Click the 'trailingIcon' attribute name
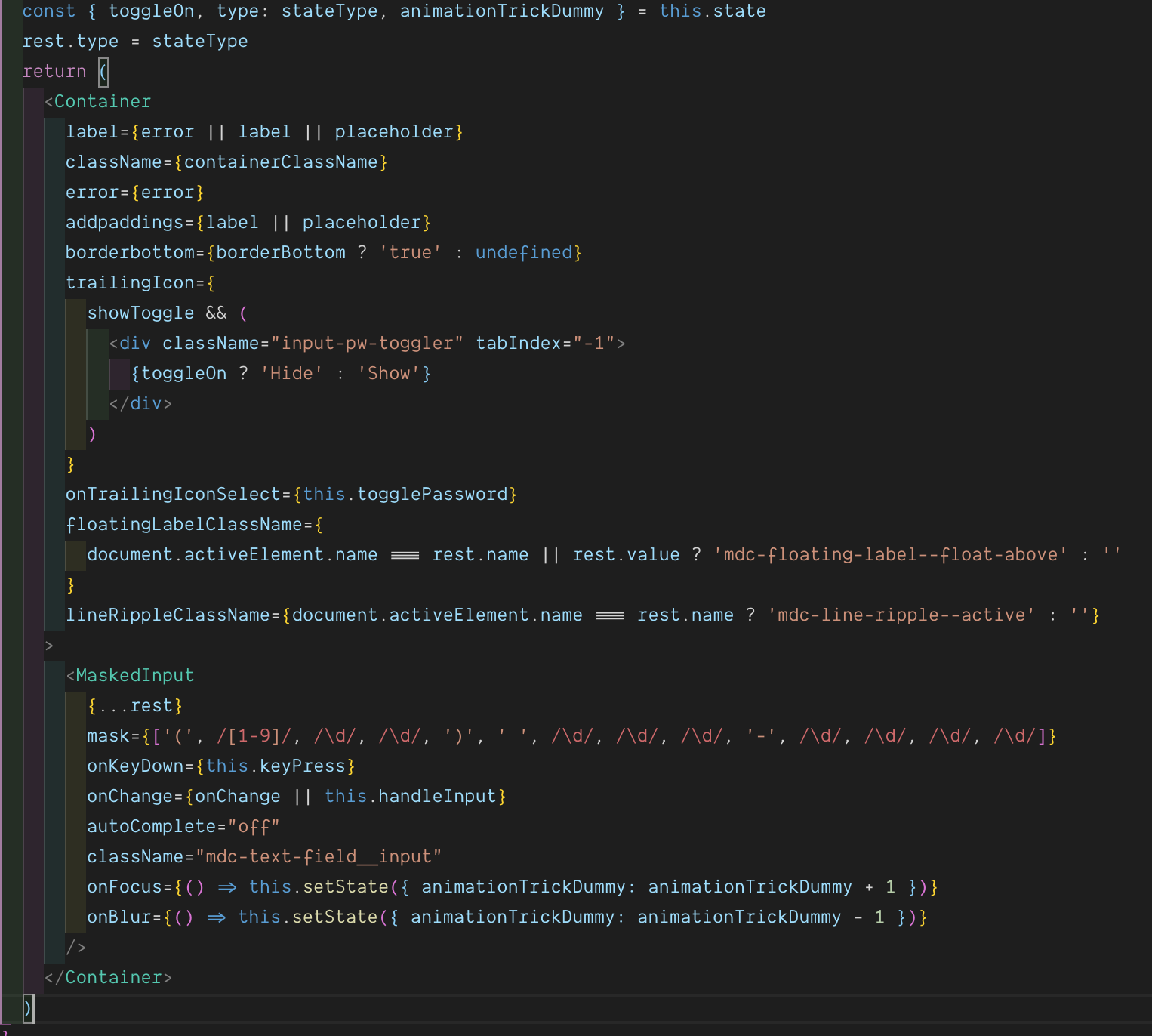This screenshot has height=1036, width=1152. pyautogui.click(x=130, y=283)
